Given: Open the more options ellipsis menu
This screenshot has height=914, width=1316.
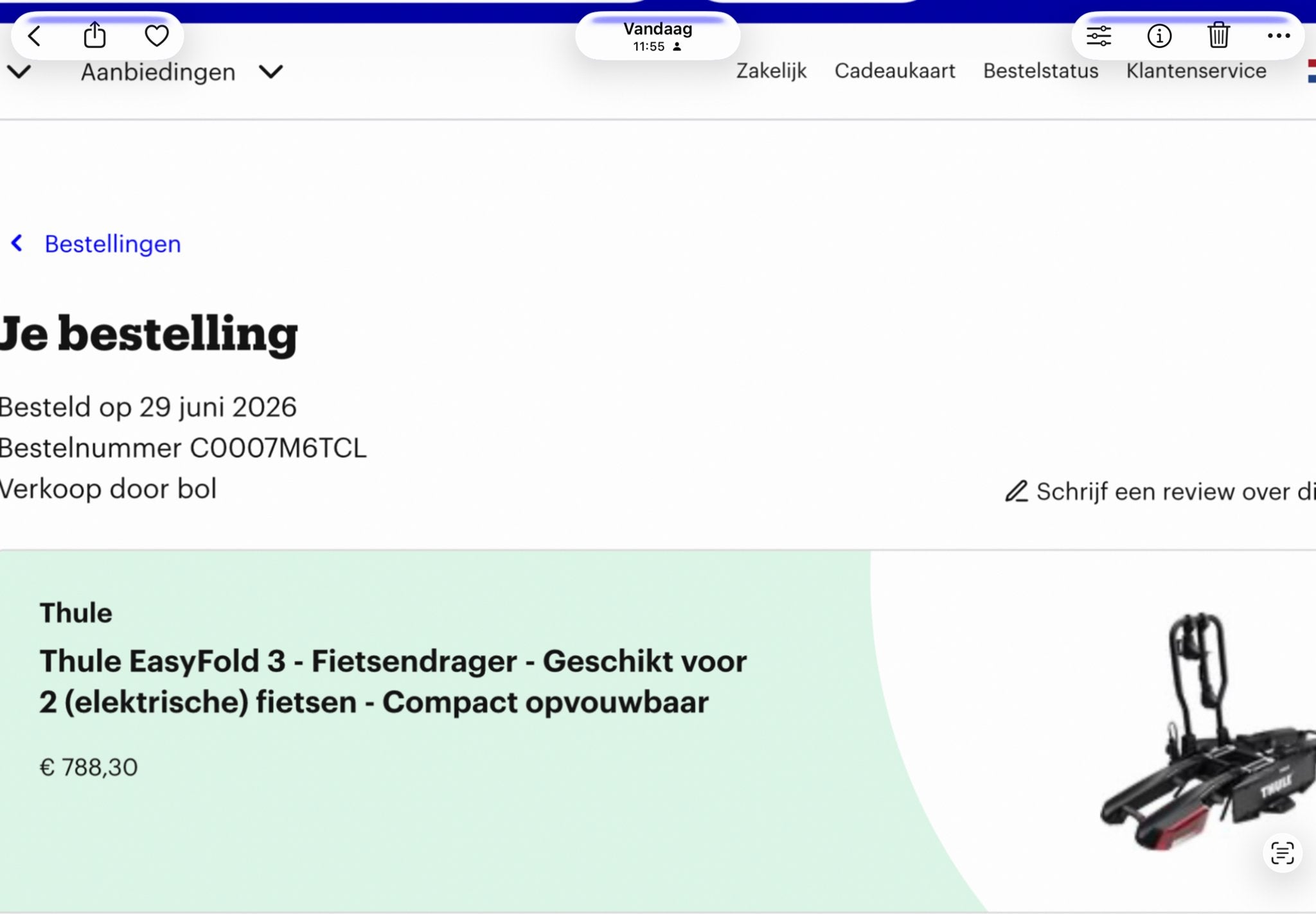Looking at the screenshot, I should click(1279, 36).
